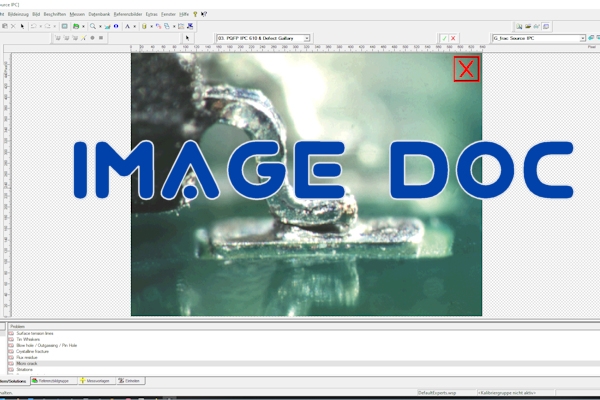Select the black cursor arrow next to gallery dropdown
The width and height of the screenshot is (600, 400).
[187, 38]
